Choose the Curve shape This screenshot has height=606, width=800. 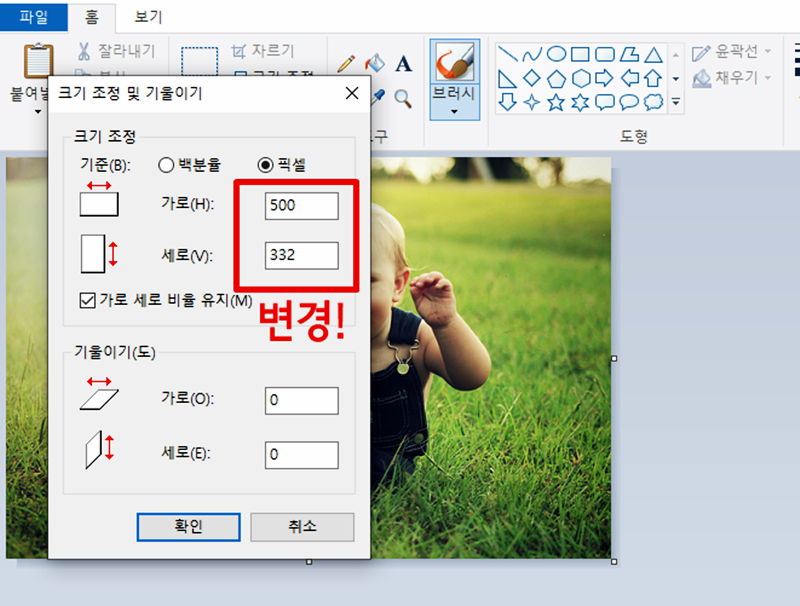[532, 54]
